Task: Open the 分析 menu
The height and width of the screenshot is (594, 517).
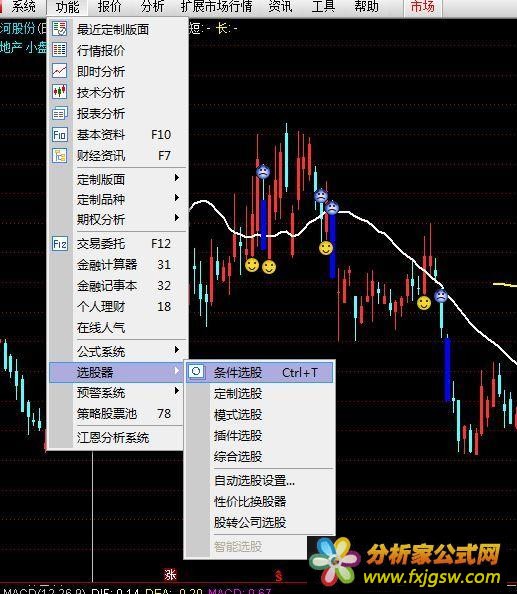Action: (152, 6)
